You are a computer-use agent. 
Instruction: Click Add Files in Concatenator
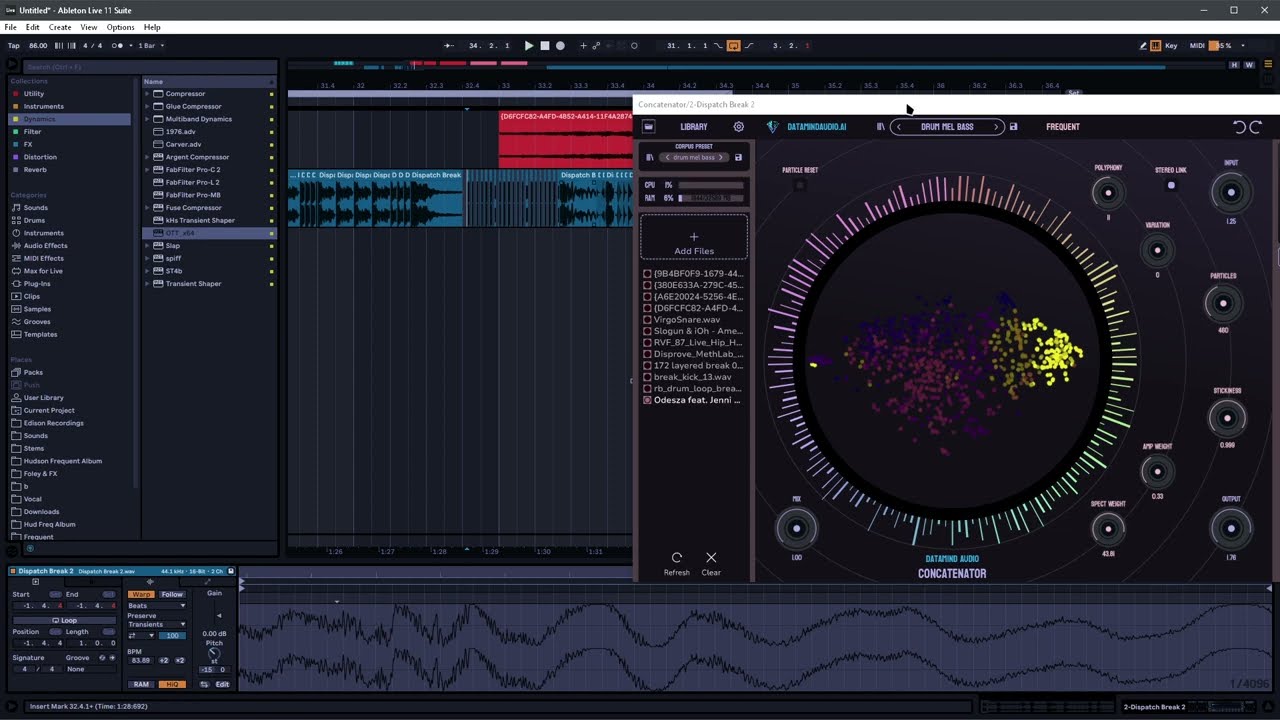(x=694, y=238)
